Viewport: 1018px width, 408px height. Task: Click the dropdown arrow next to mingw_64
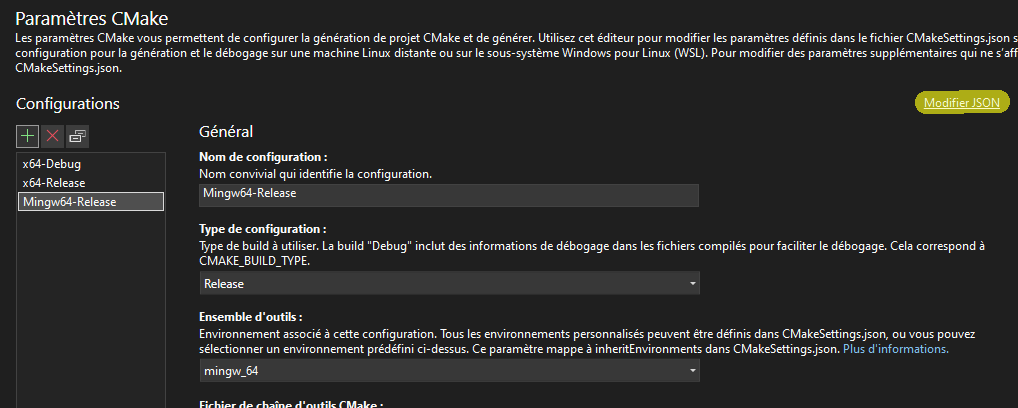692,371
